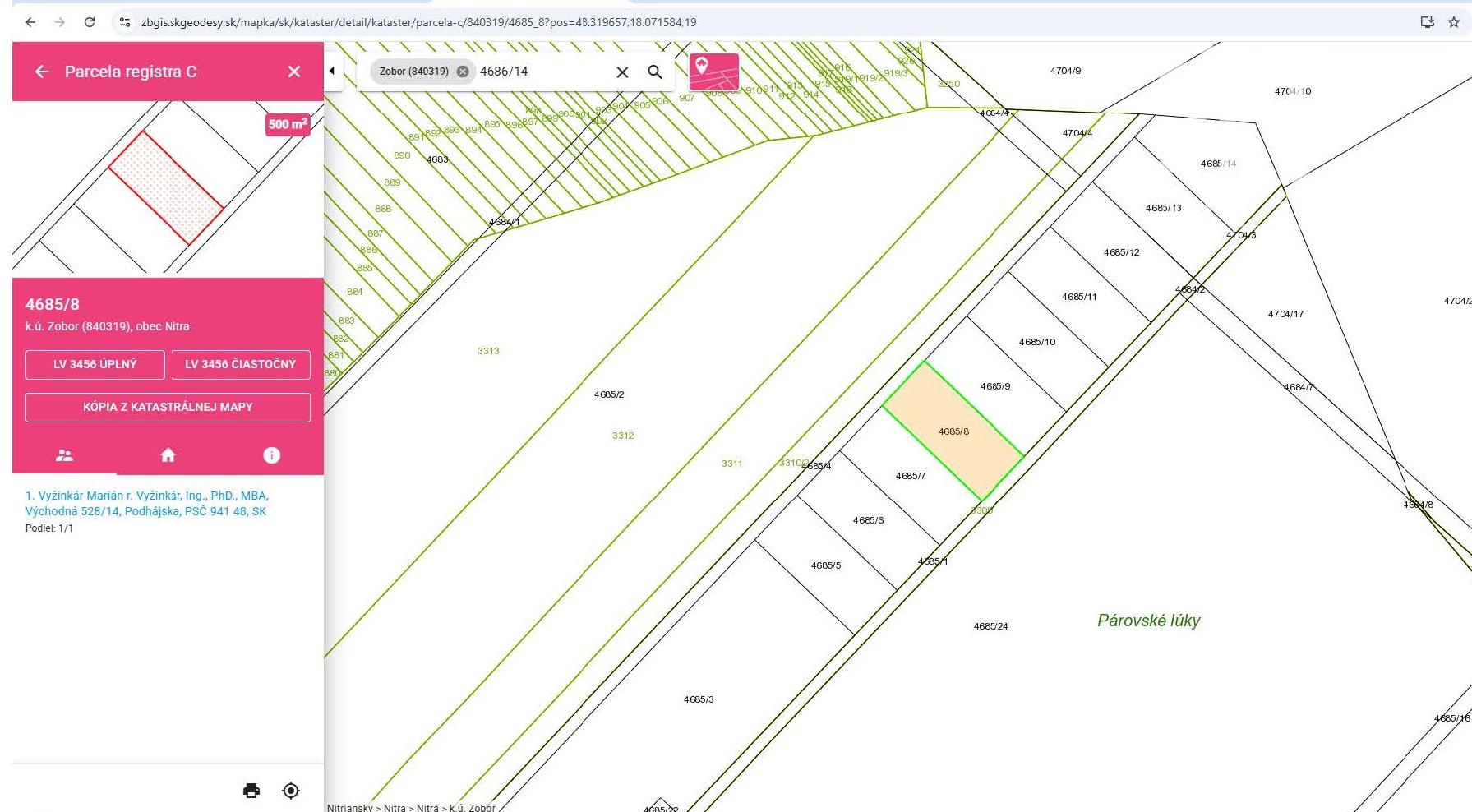
Task: Bookmark this page with star icon
Action: click(1453, 22)
